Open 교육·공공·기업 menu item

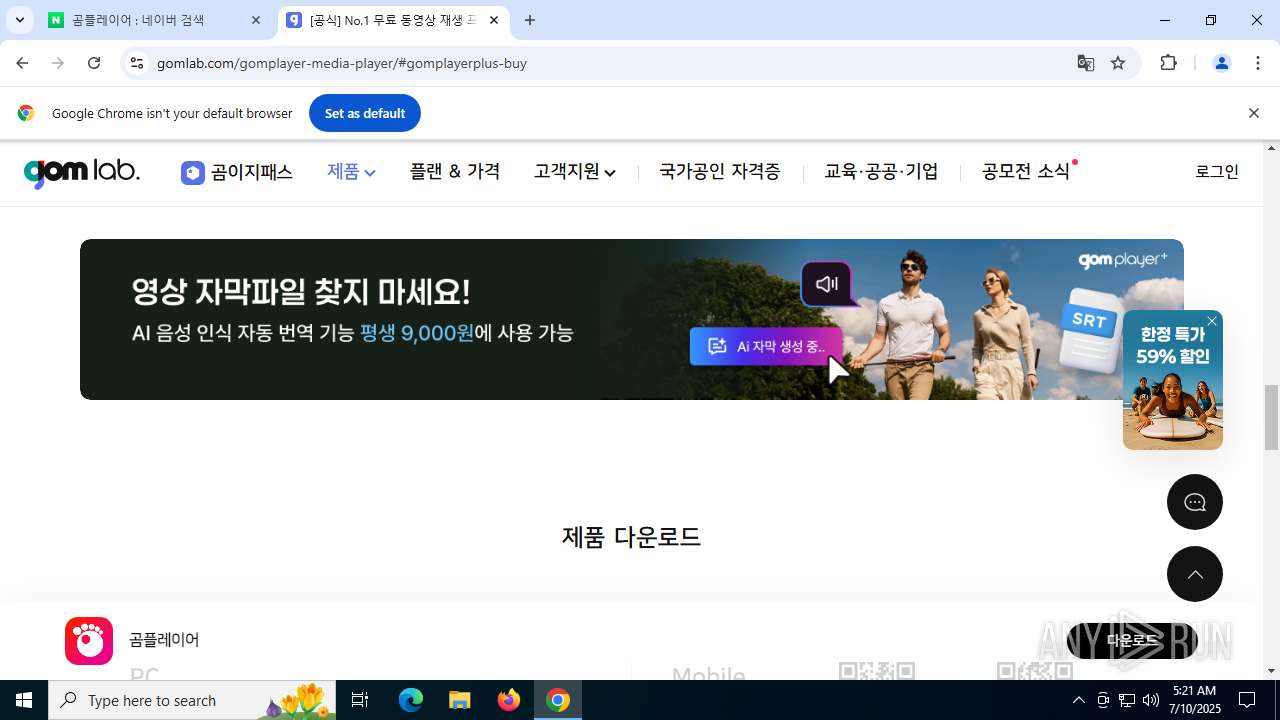point(881,172)
